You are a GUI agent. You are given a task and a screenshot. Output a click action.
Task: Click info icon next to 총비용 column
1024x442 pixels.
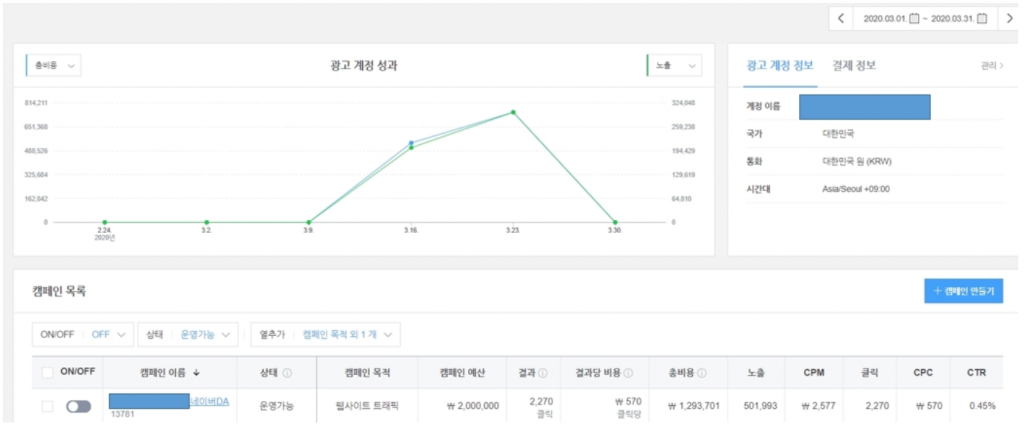click(x=701, y=373)
